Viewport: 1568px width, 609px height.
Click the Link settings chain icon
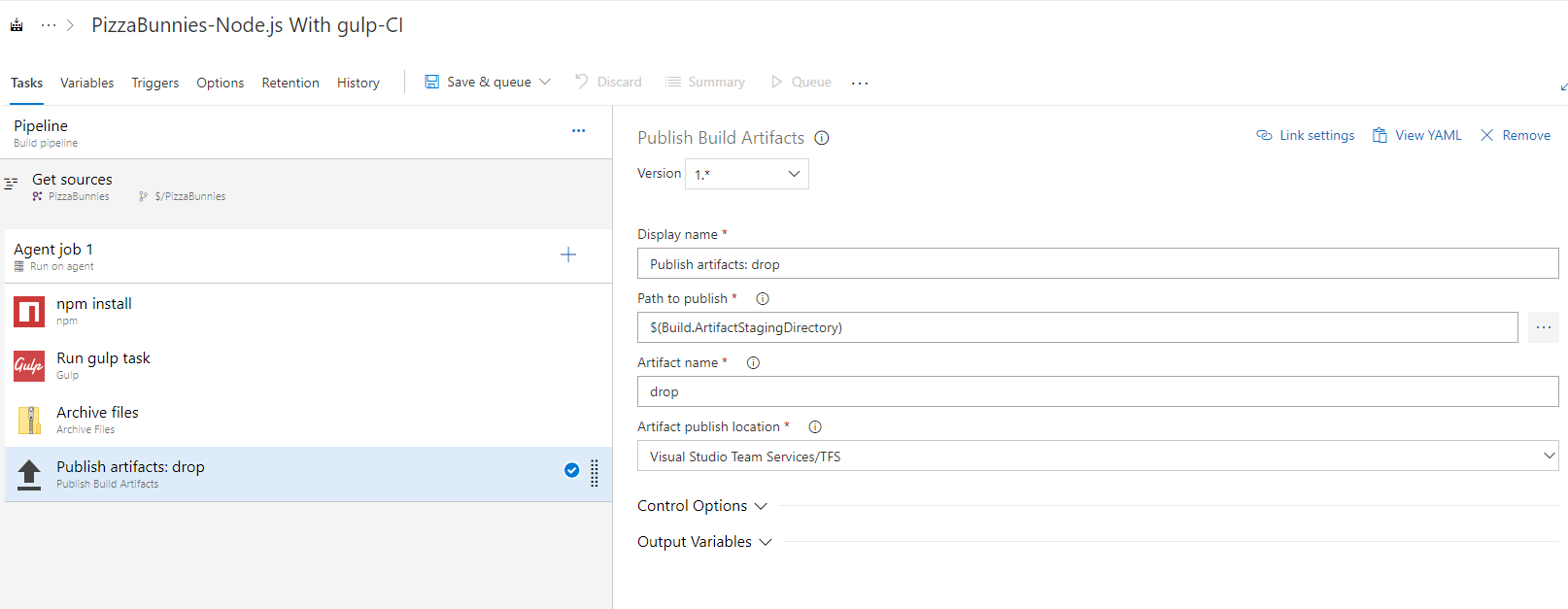click(x=1264, y=135)
